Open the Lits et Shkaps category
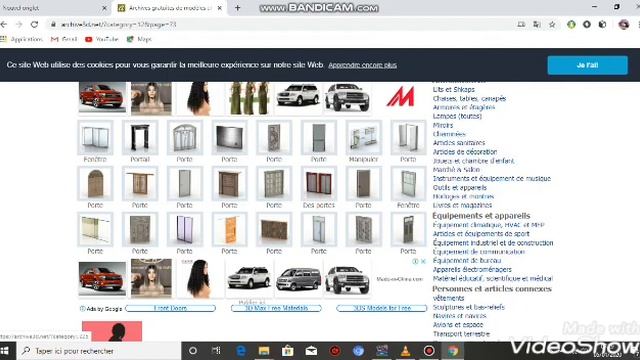The height and width of the screenshot is (360, 640). (453, 89)
